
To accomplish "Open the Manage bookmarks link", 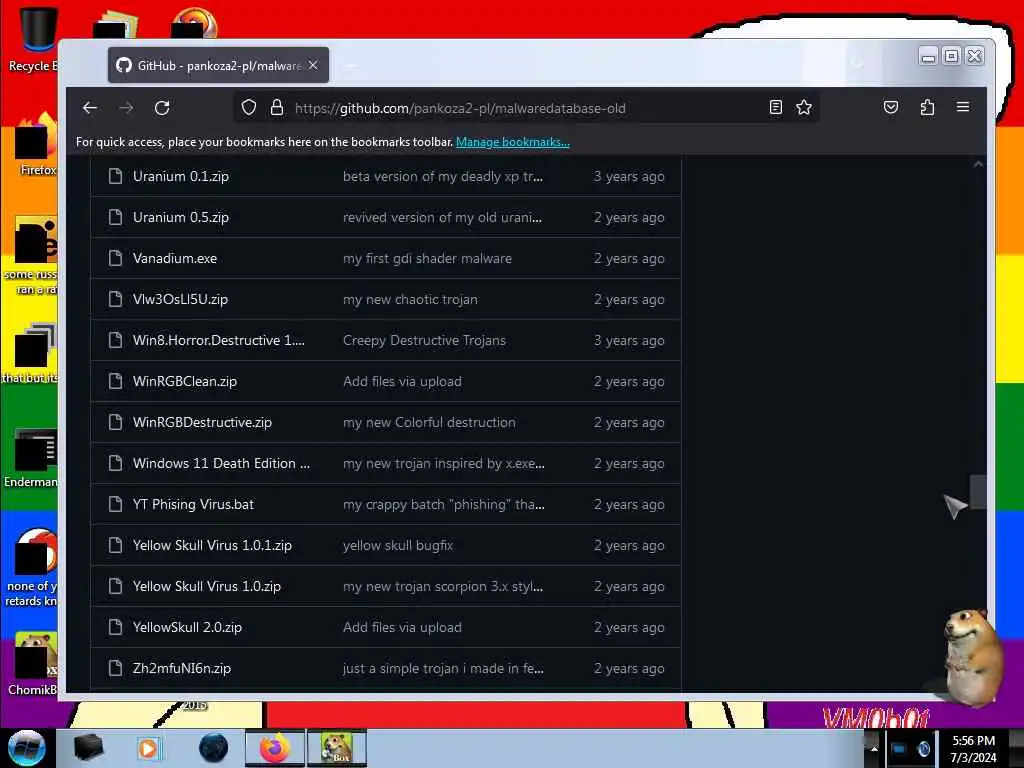I will (513, 142).
